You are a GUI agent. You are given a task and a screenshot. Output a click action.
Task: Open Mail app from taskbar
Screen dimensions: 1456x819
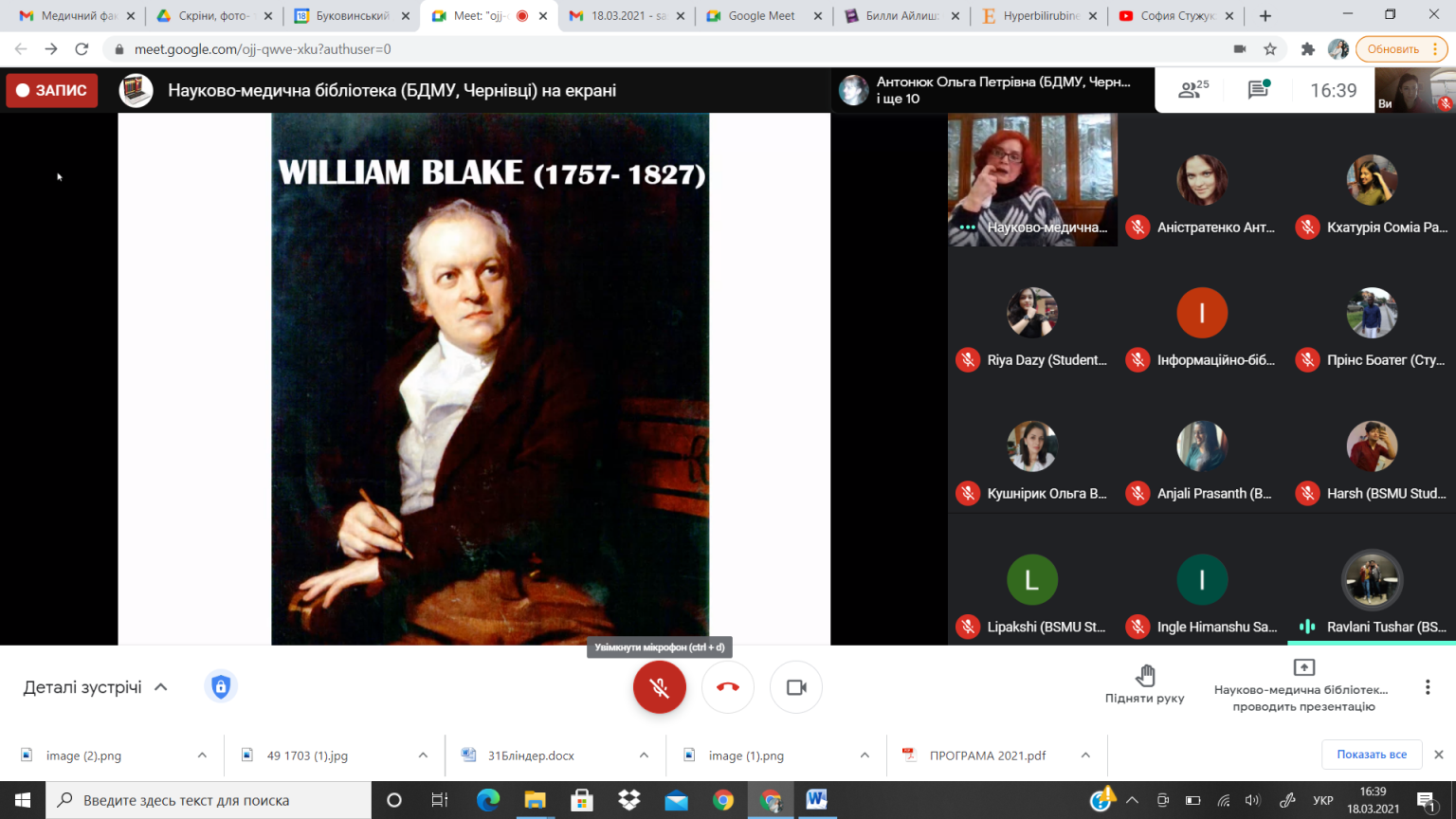677,800
